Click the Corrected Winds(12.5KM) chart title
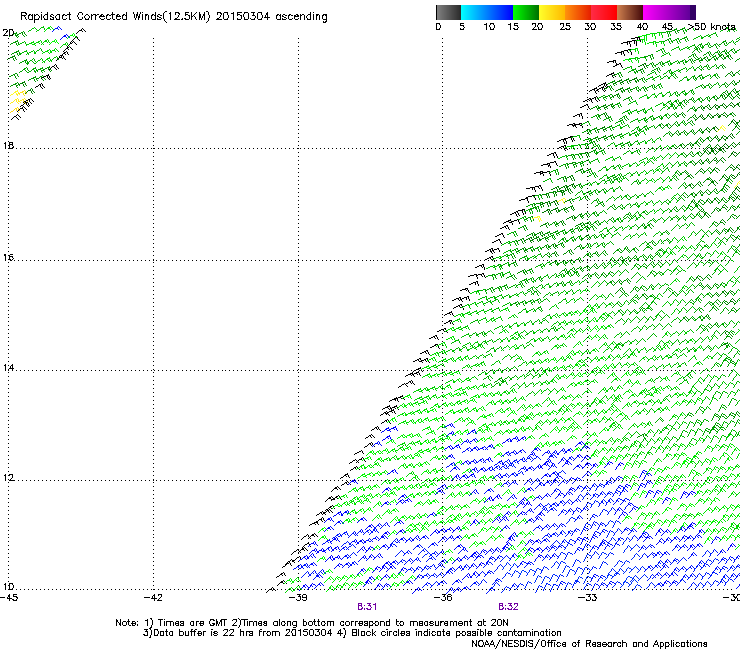Image resolution: width=740 pixels, height=650 pixels. [174, 17]
